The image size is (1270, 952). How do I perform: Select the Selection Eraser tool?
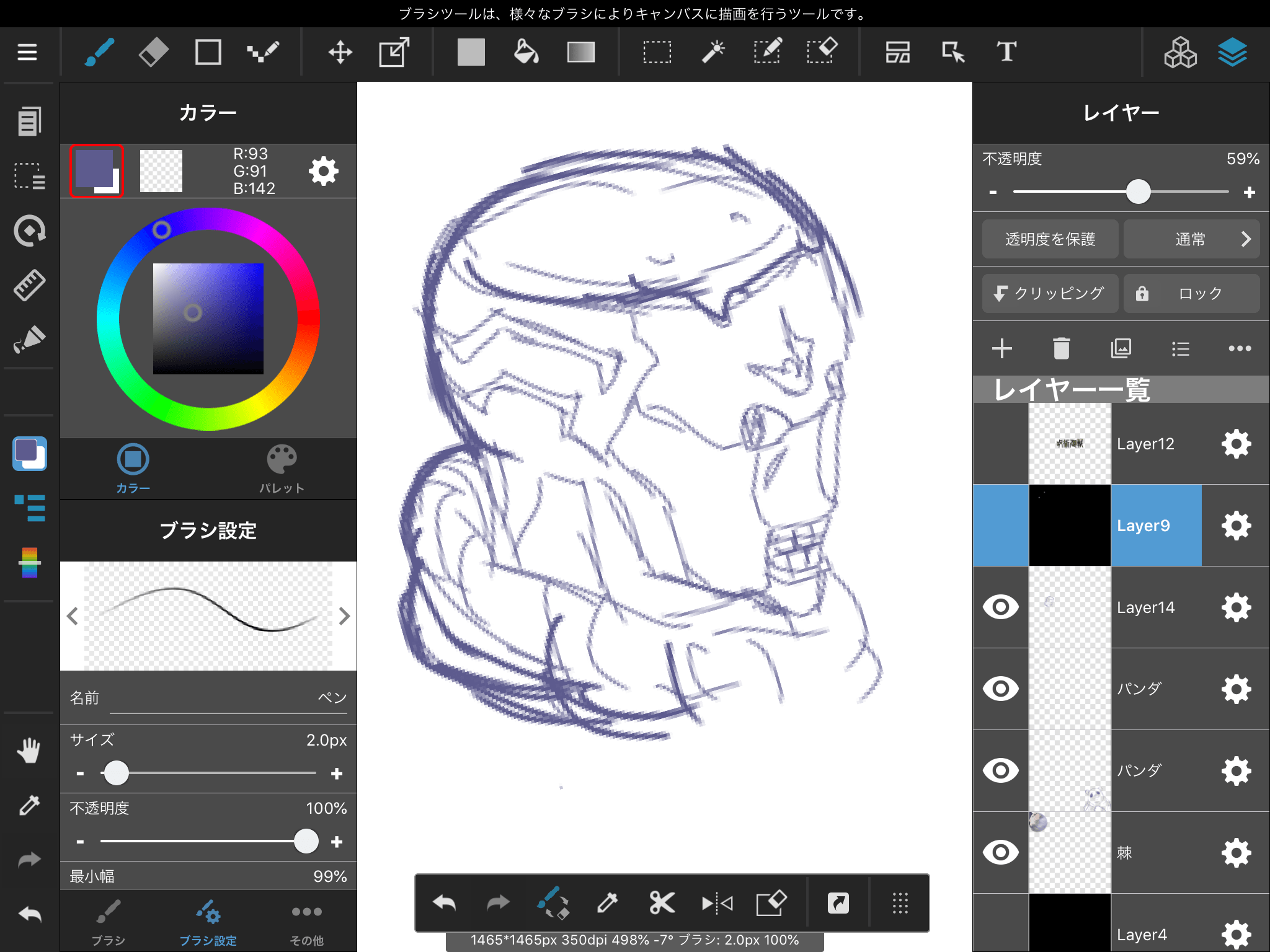[x=822, y=52]
